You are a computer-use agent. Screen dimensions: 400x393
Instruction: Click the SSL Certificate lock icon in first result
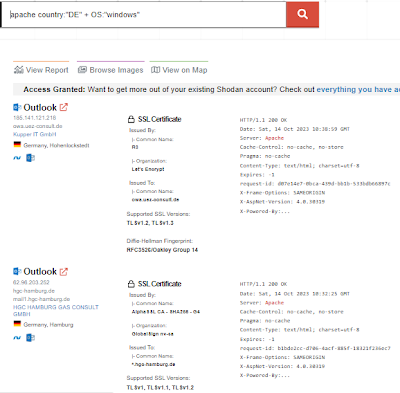(x=131, y=119)
